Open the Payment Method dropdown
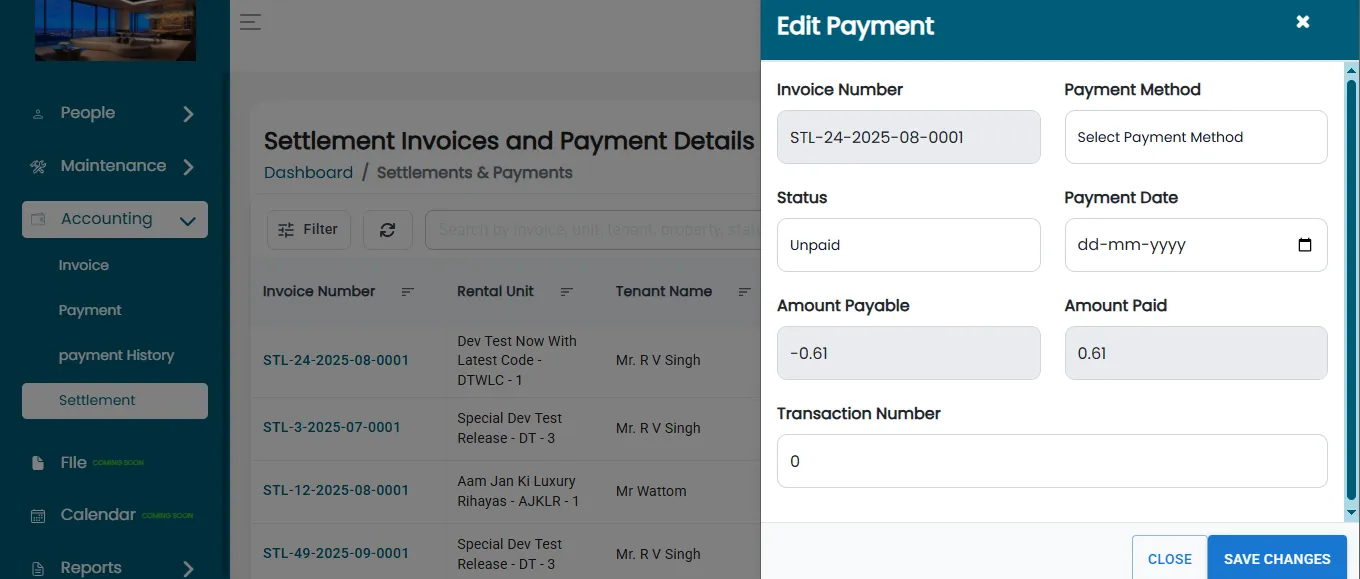Image resolution: width=1360 pixels, height=579 pixels. [x=1196, y=137]
